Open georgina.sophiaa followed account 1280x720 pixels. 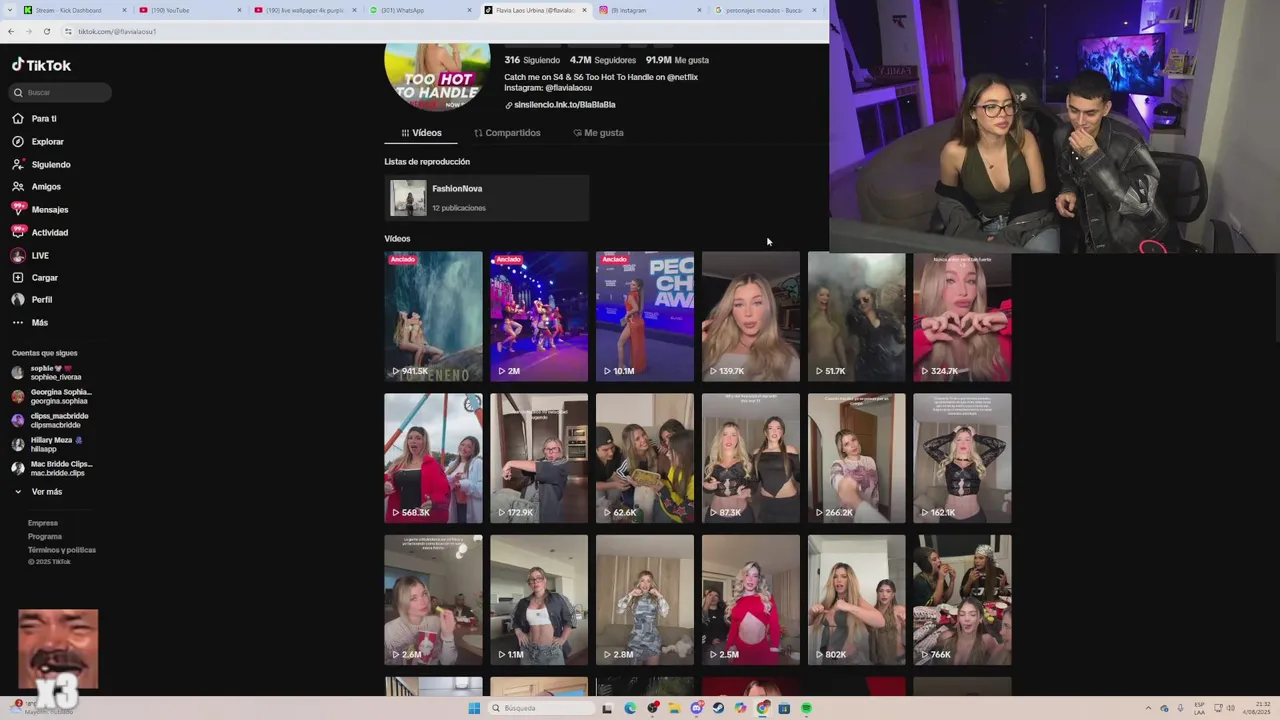click(52, 396)
